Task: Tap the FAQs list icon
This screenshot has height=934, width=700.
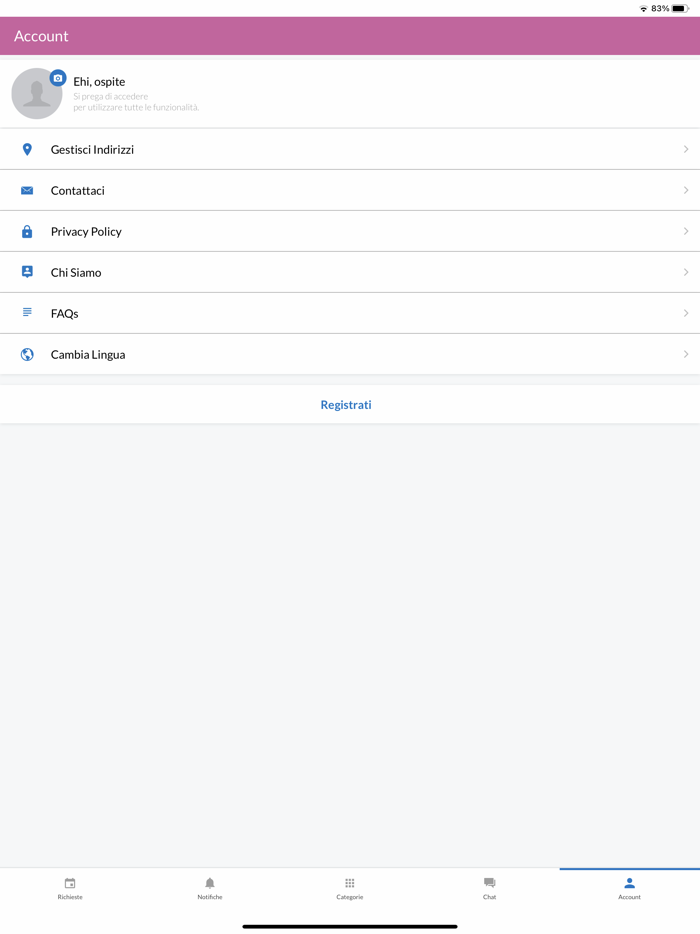Action: tap(26, 312)
